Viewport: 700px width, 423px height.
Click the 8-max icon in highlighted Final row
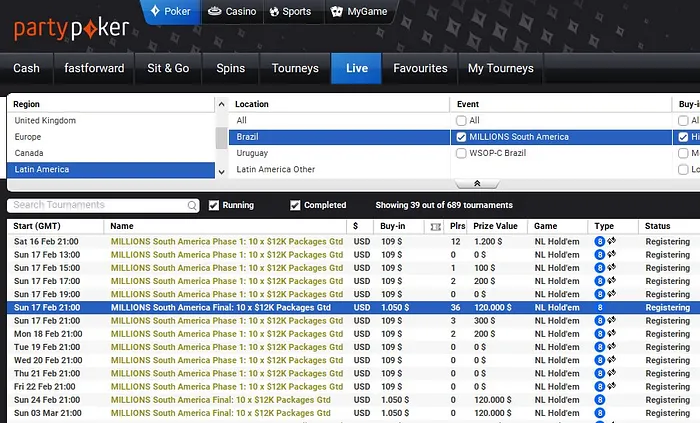click(600, 307)
